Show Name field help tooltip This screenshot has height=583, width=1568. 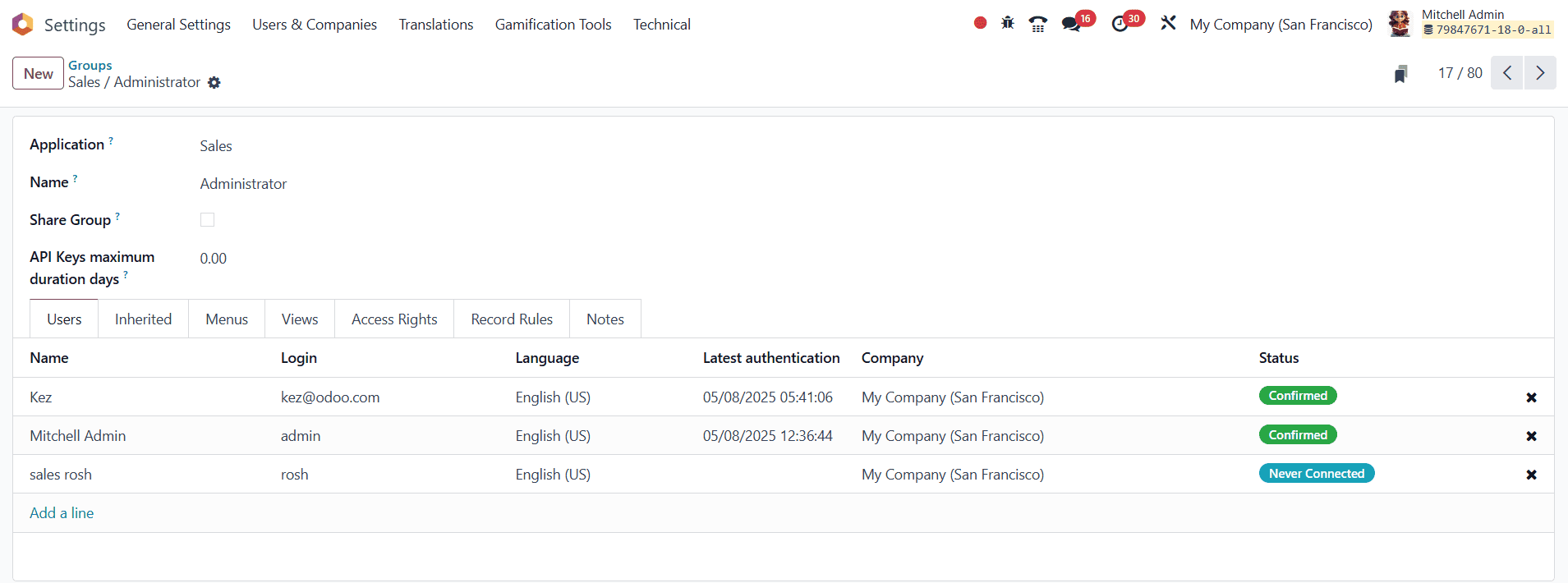(75, 178)
